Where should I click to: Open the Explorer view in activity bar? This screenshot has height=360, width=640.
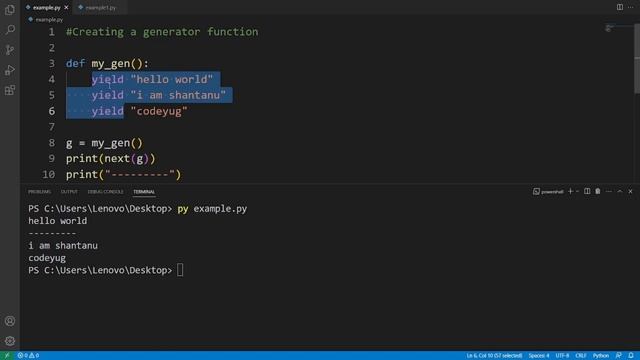(x=10, y=9)
